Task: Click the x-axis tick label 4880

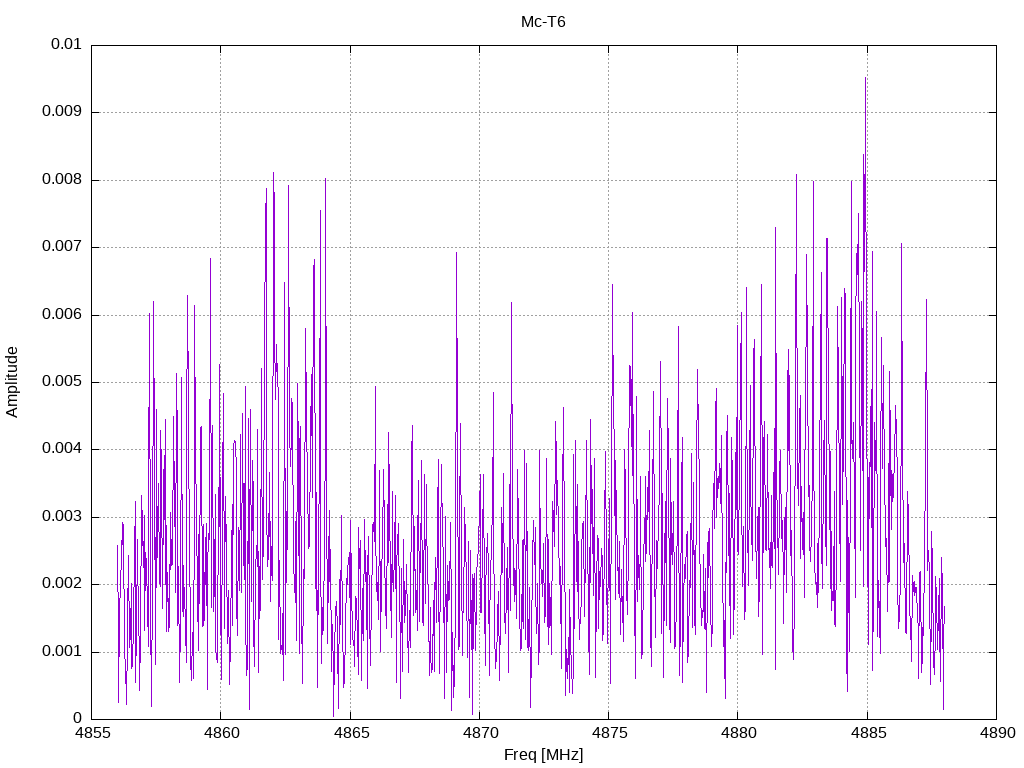Action: (x=739, y=733)
